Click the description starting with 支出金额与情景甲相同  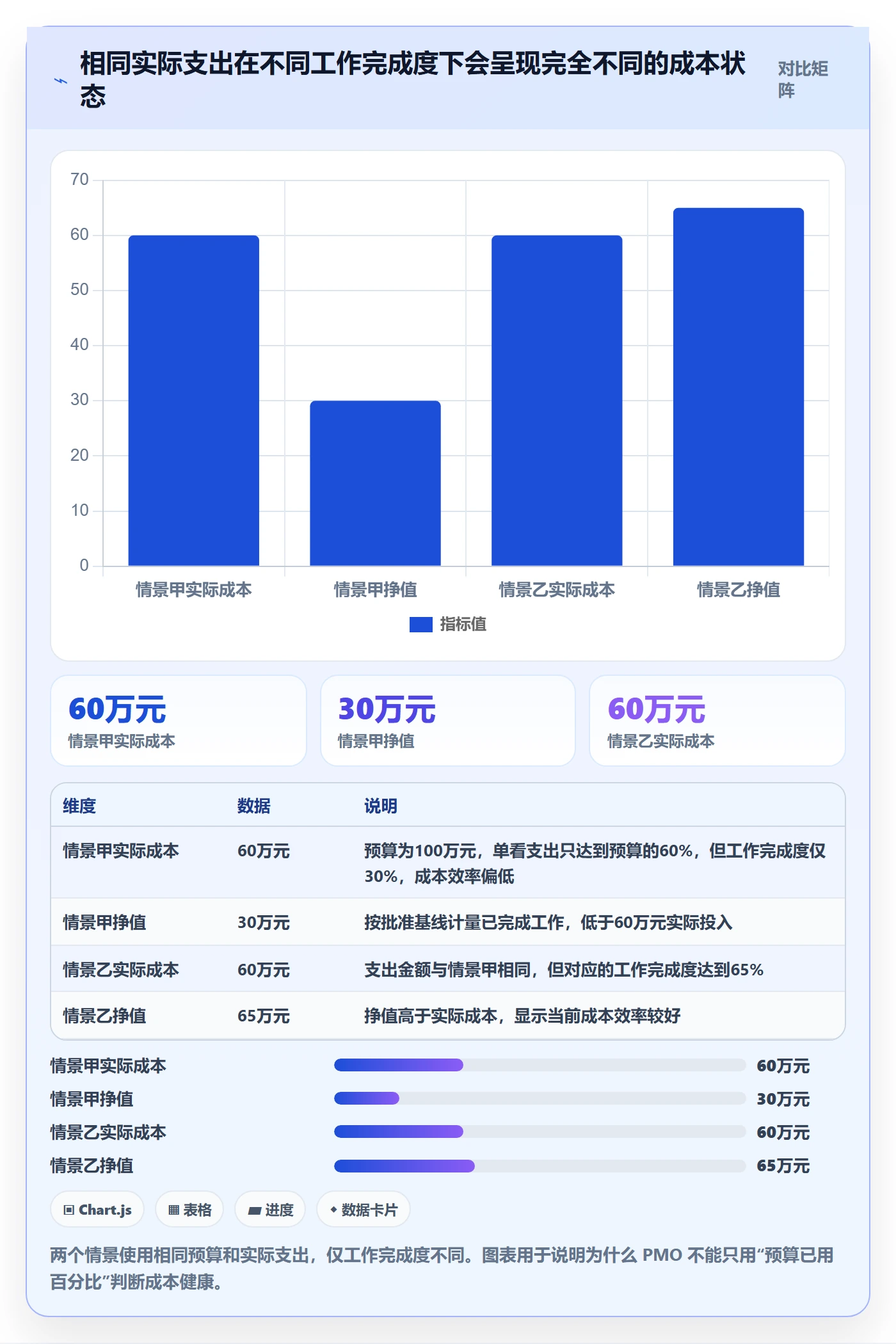[x=564, y=970]
